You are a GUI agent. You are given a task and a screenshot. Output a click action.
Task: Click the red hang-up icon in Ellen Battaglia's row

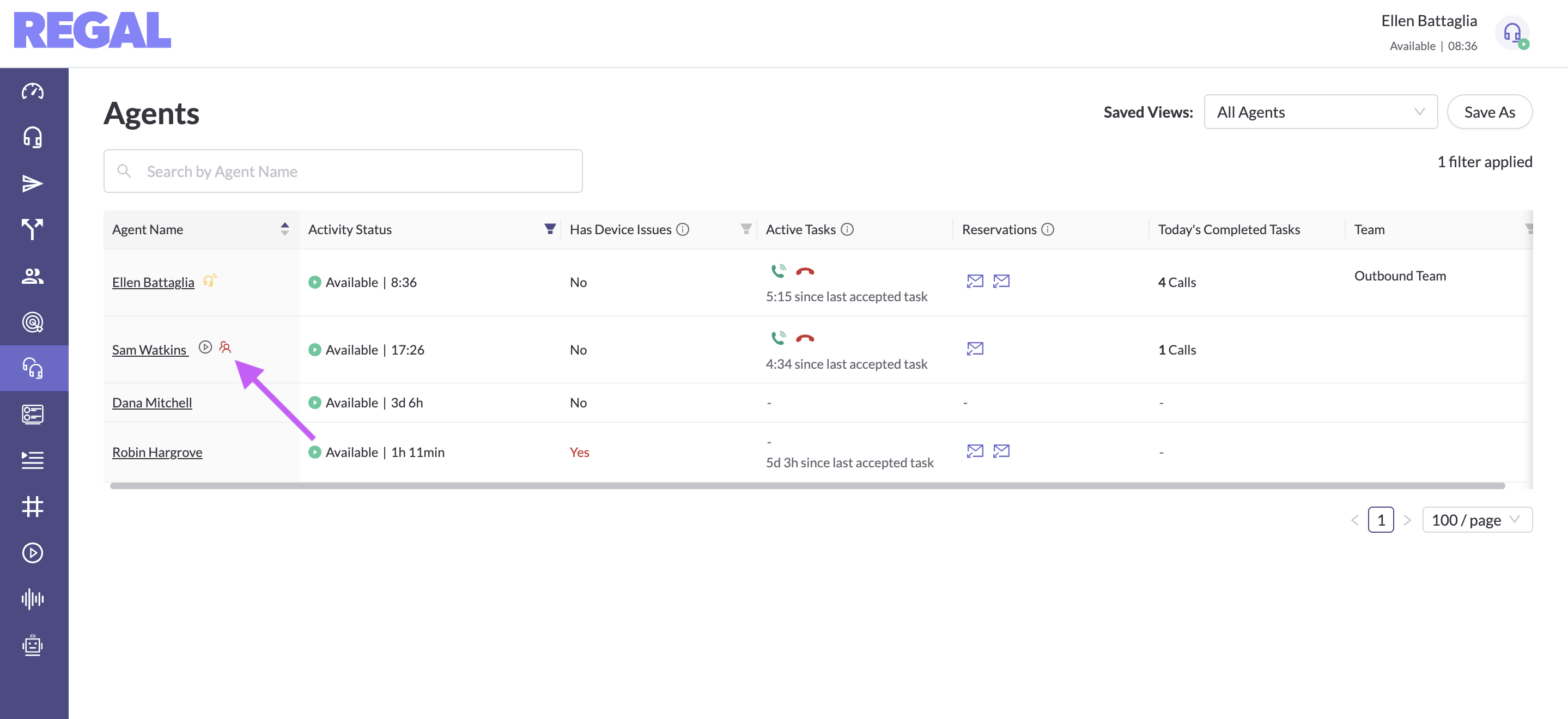[x=805, y=271]
